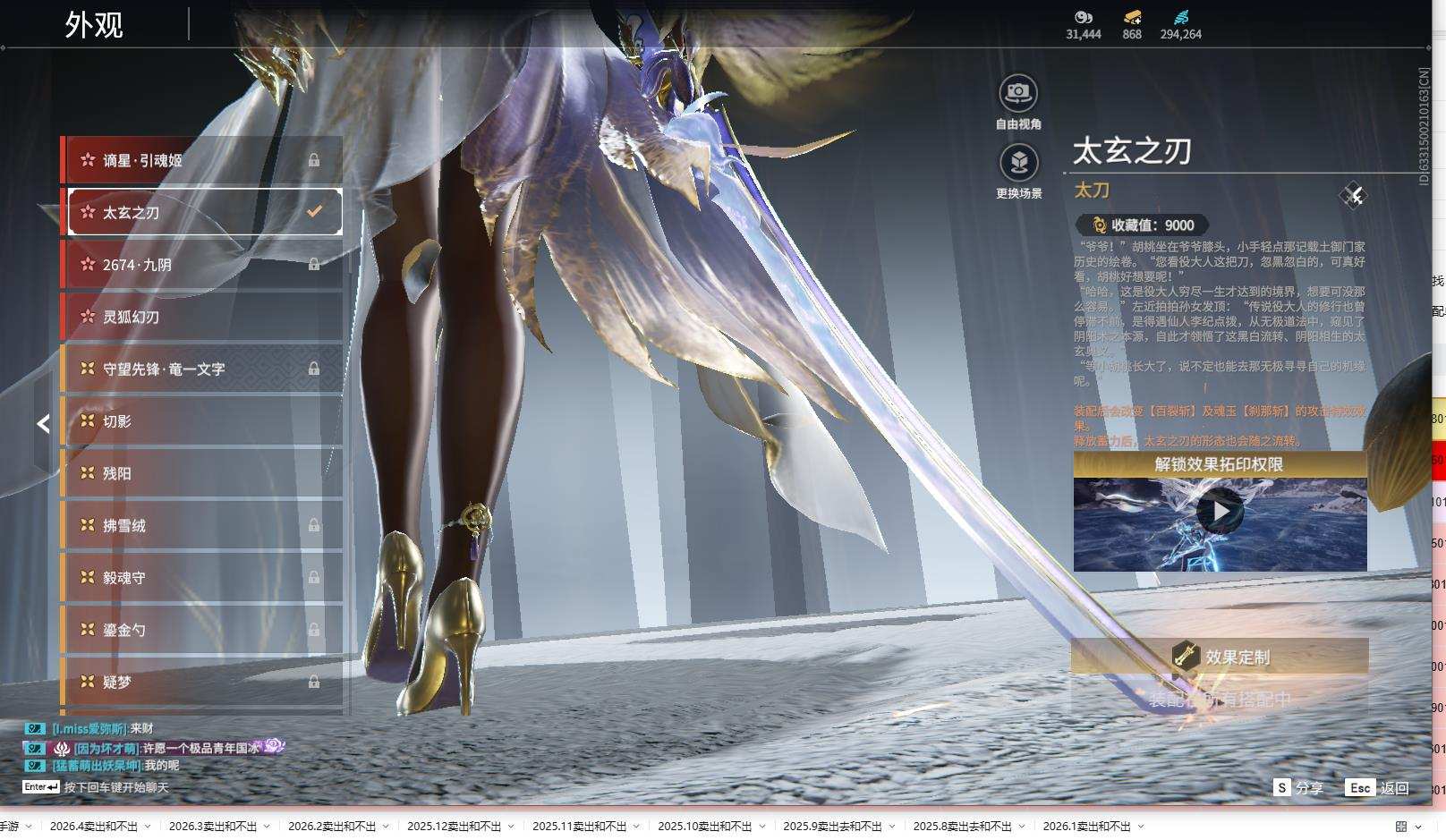Click the channel icon before l.miss爱弥斯 message
1446x840 pixels.
(35, 729)
